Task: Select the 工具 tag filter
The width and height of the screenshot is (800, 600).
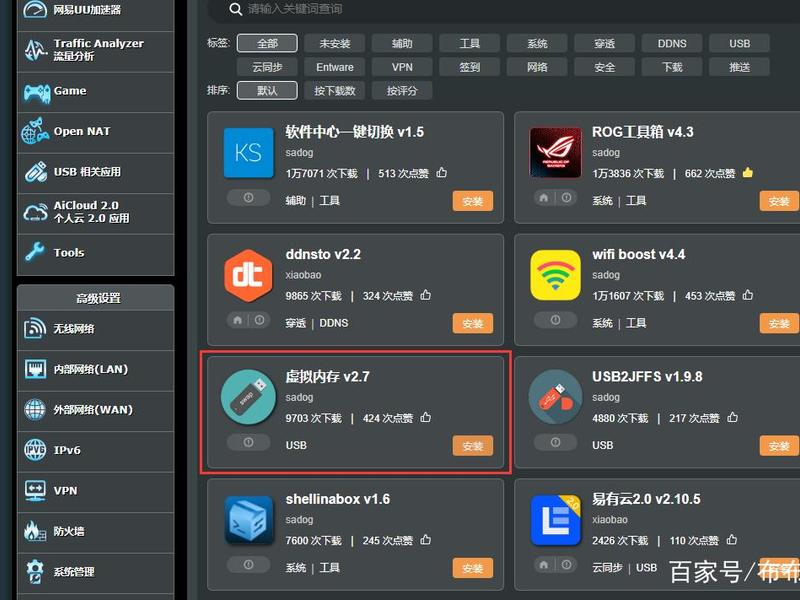Action: pos(469,43)
